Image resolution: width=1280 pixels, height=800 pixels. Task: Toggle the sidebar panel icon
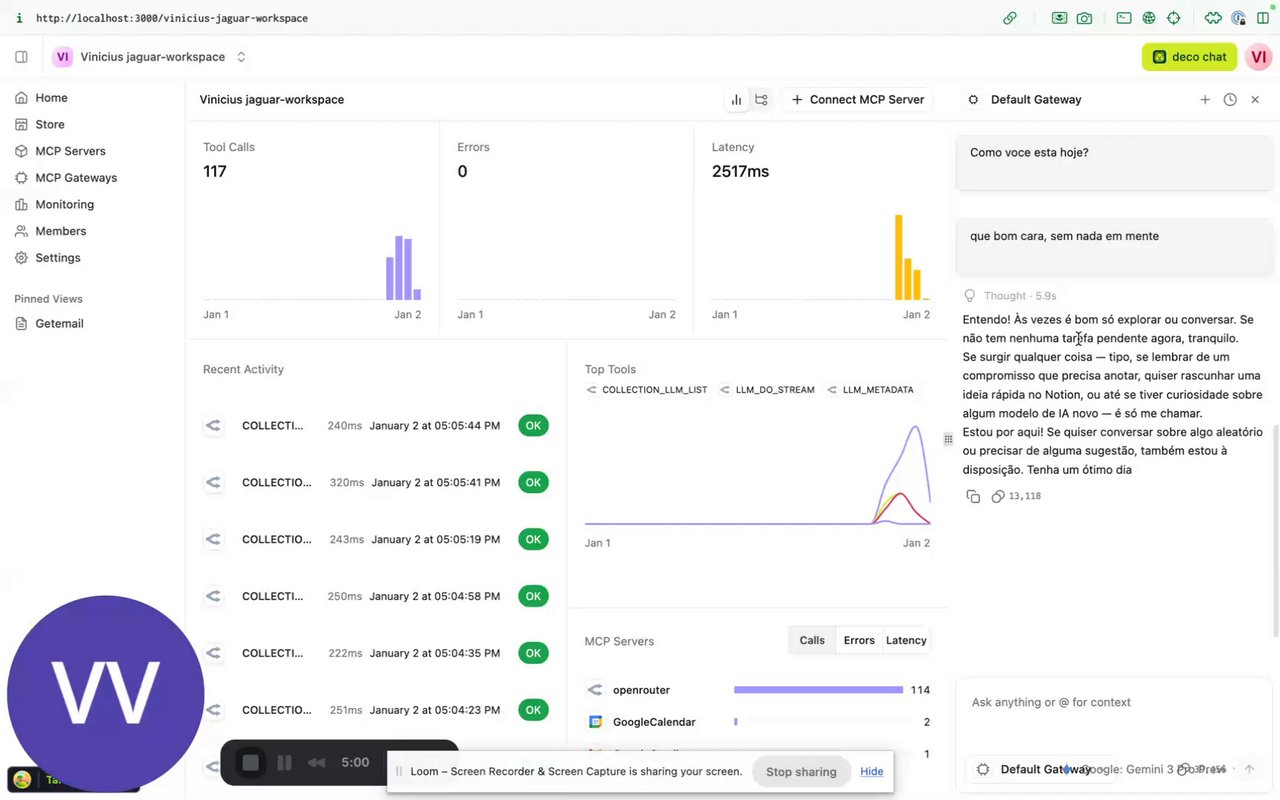21,57
